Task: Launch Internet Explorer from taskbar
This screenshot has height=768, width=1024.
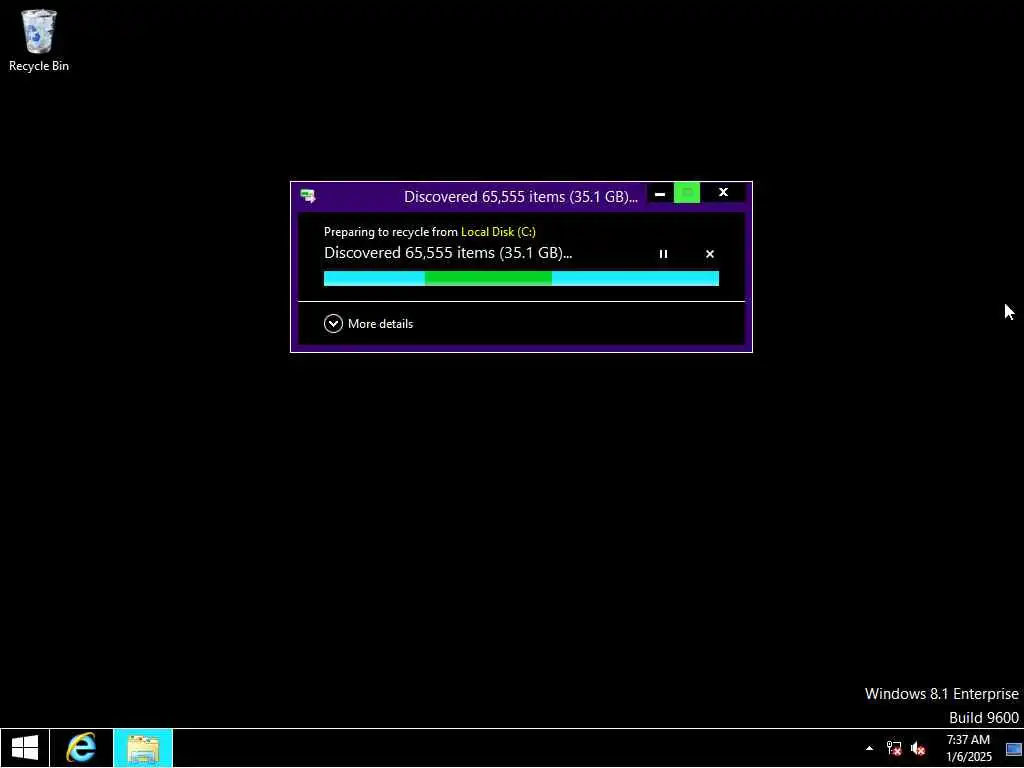Action: click(81, 748)
